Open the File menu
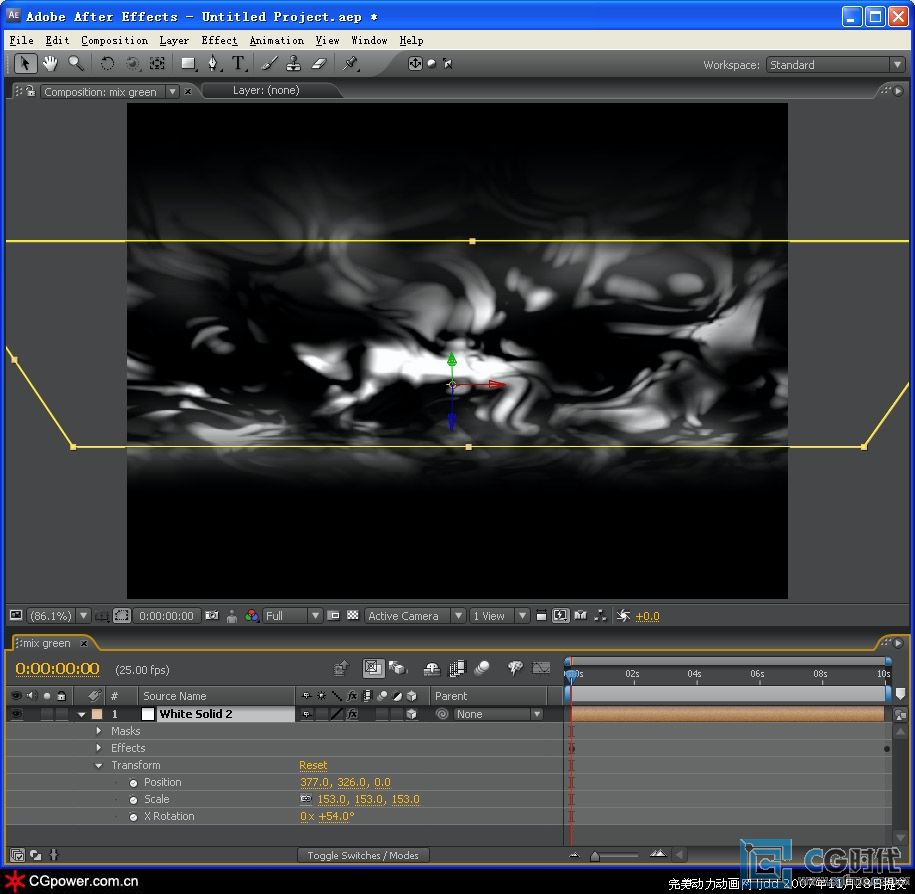The width and height of the screenshot is (915, 894). click(22, 40)
